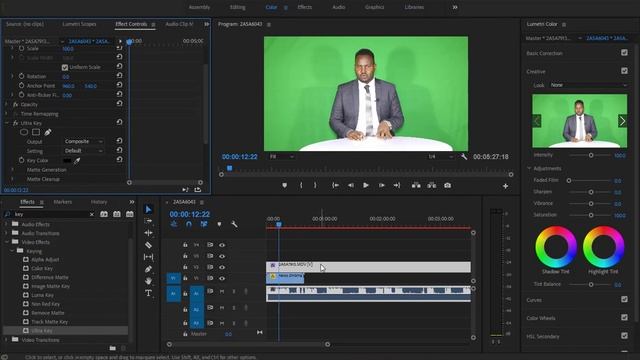
Task: Click Add Marker in program monitor
Action: tap(284, 185)
